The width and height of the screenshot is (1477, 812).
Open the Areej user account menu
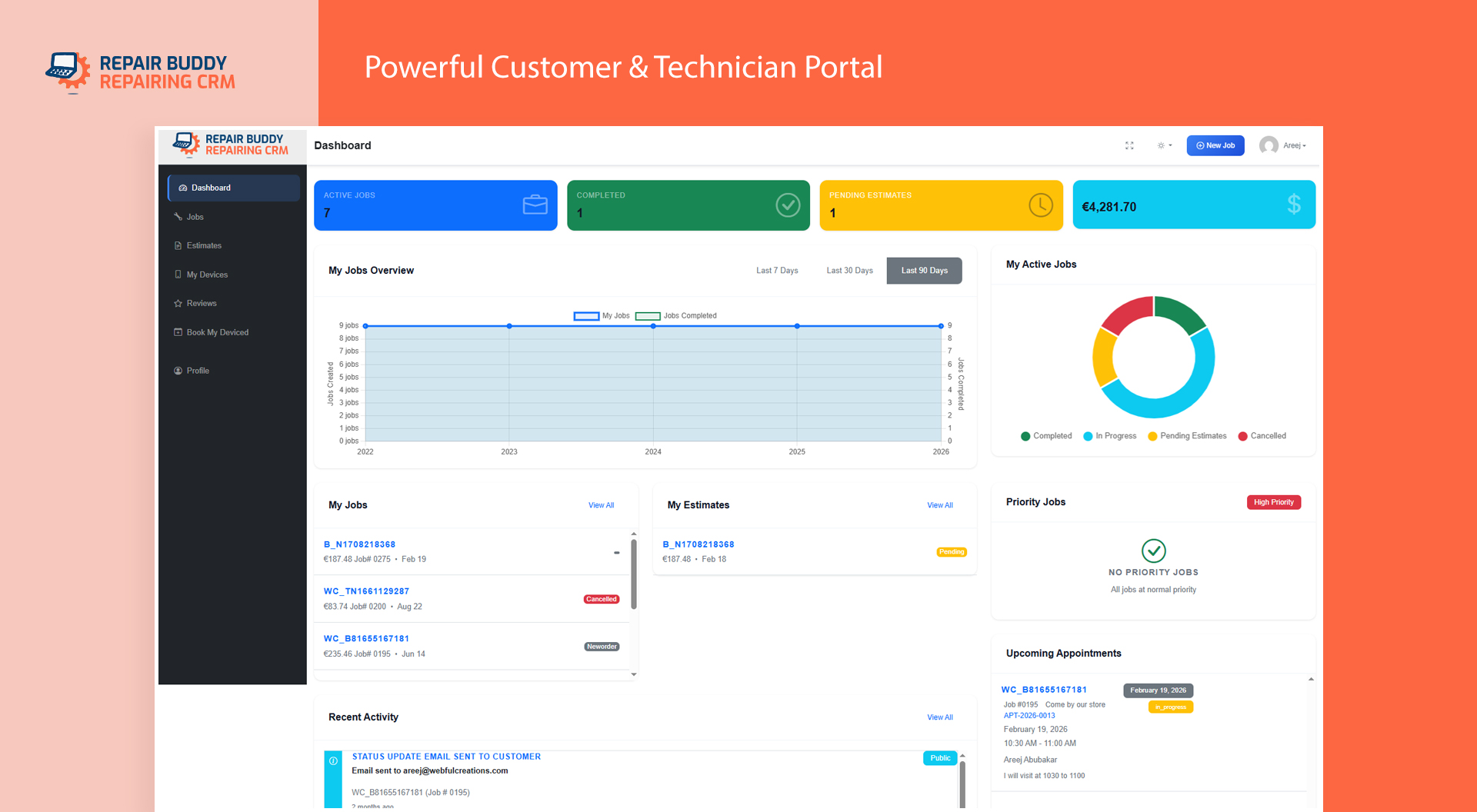pos(1282,145)
